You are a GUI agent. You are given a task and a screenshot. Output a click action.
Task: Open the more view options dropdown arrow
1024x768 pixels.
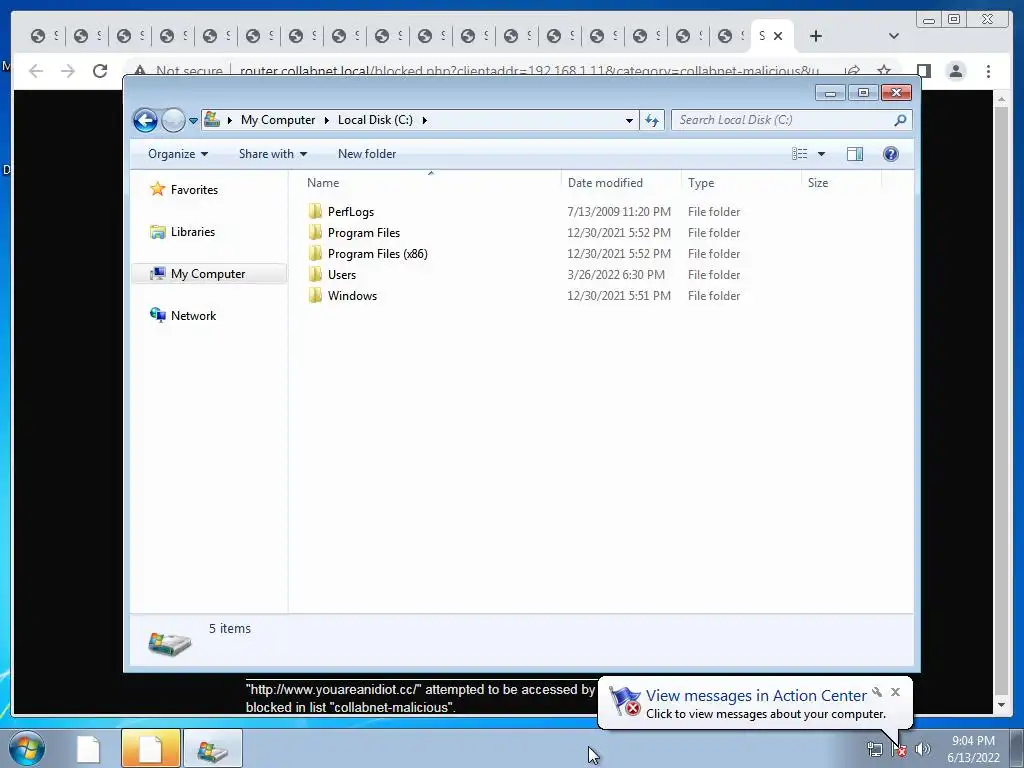822,154
